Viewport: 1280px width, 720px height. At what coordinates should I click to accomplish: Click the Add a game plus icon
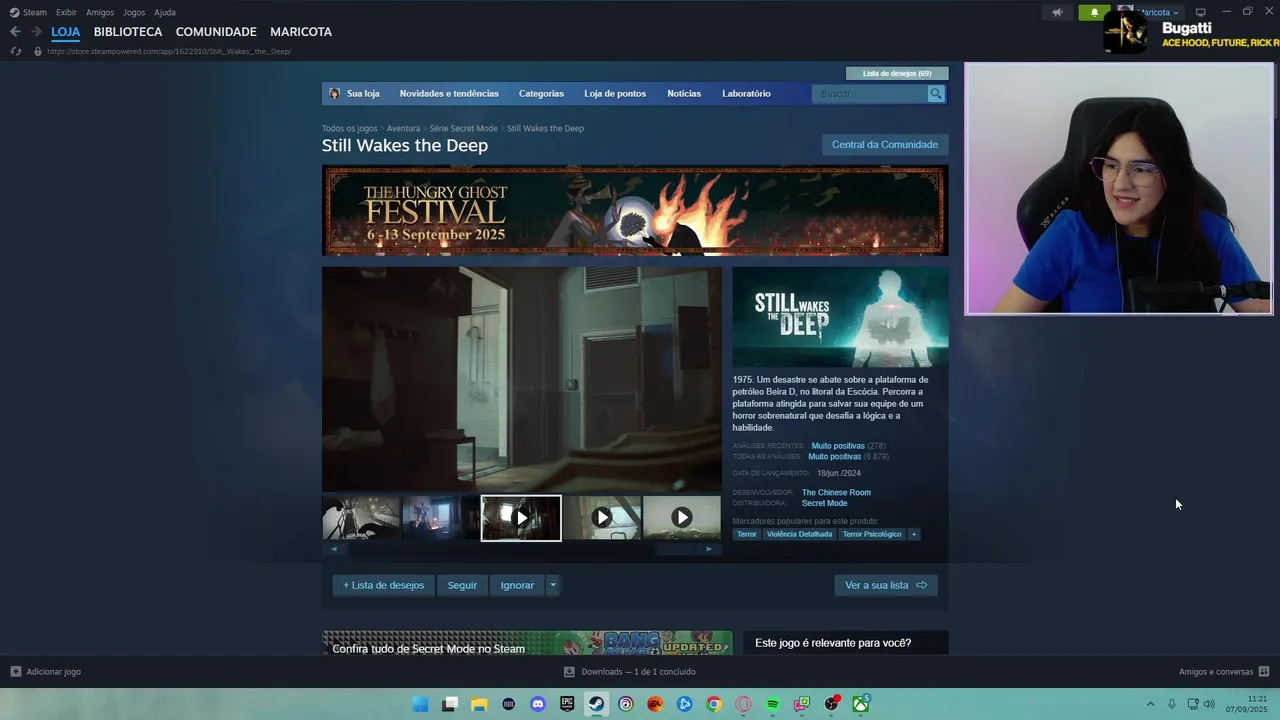(x=15, y=672)
